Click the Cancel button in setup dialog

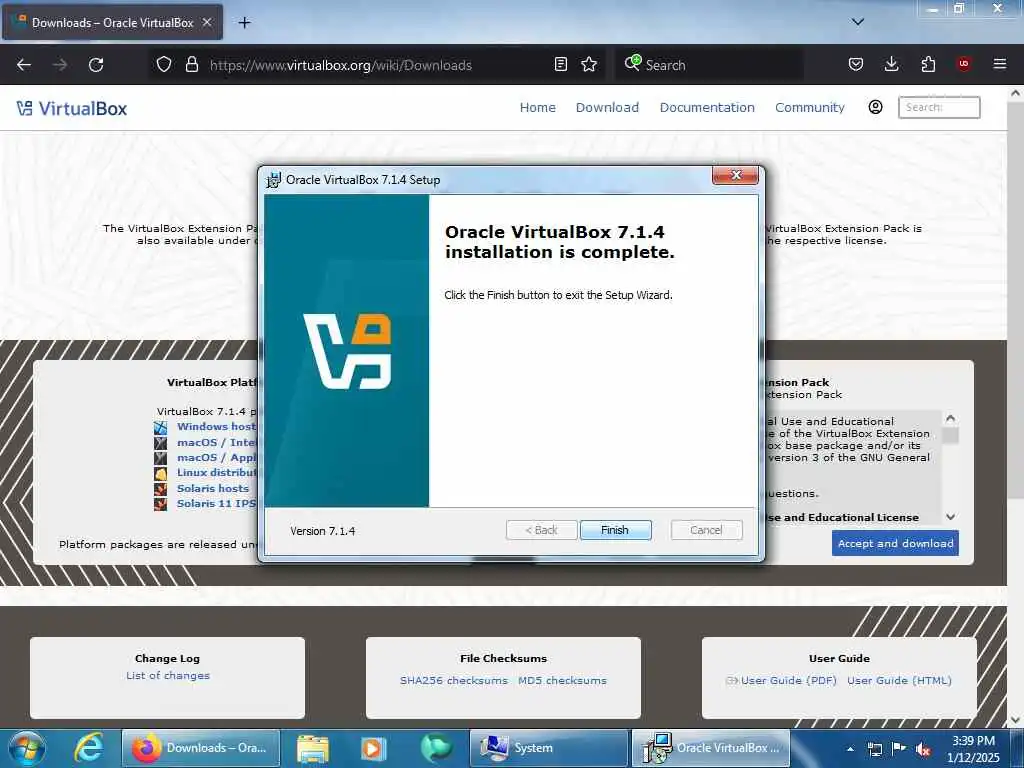[x=706, y=530]
